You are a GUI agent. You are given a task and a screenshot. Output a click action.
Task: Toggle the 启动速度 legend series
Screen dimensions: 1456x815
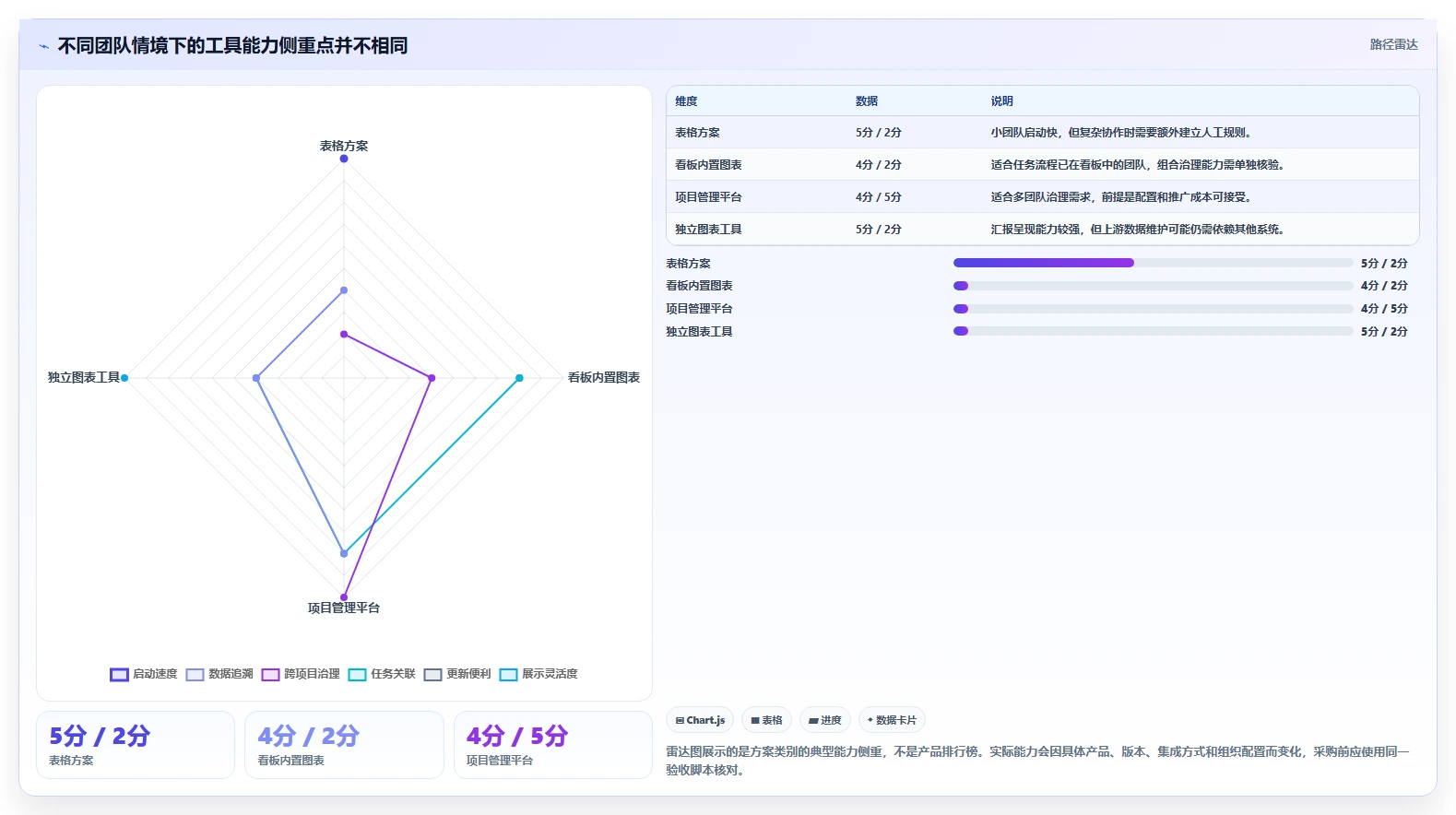(x=143, y=674)
